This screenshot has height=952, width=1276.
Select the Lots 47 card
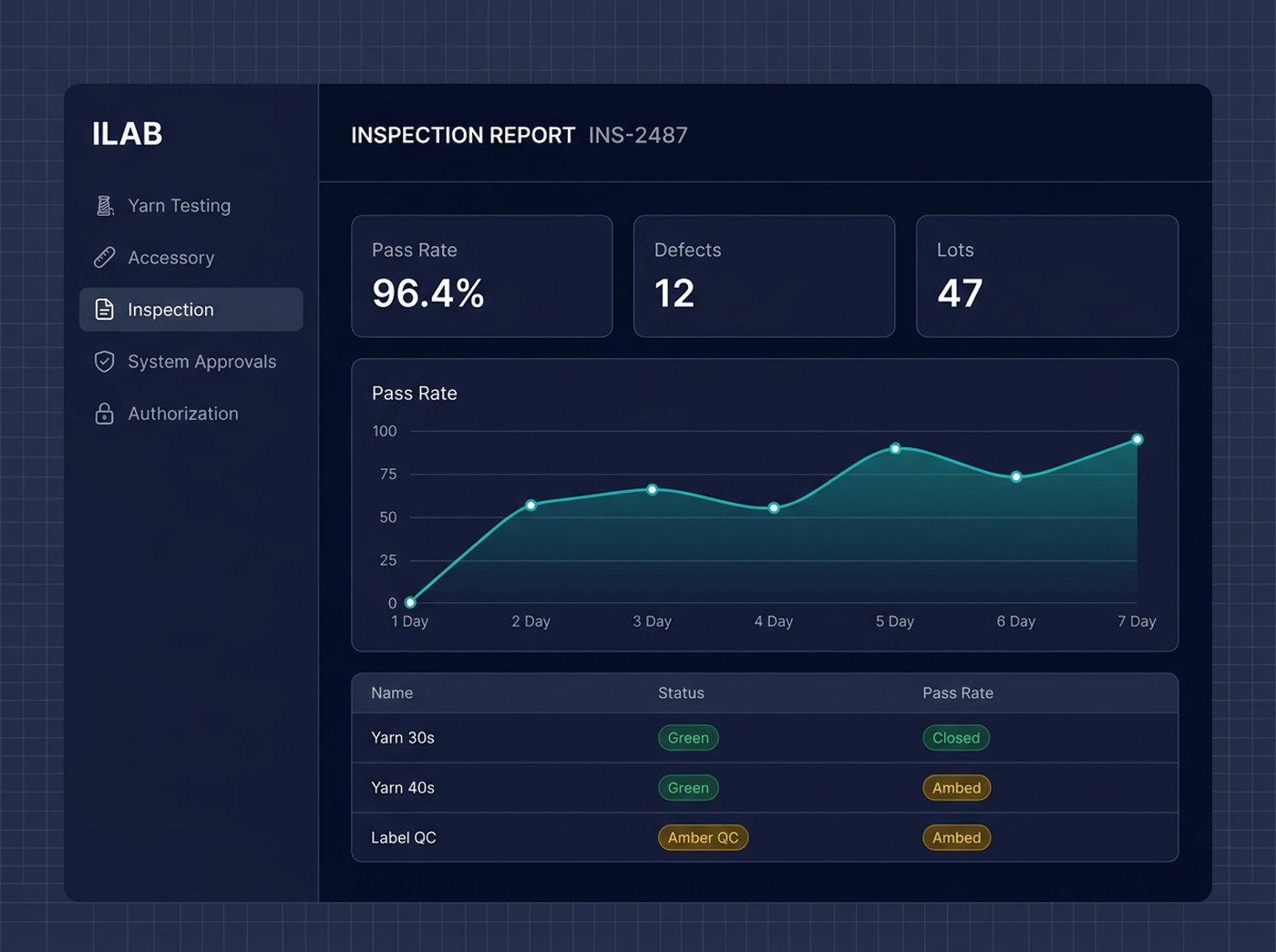(x=1047, y=276)
